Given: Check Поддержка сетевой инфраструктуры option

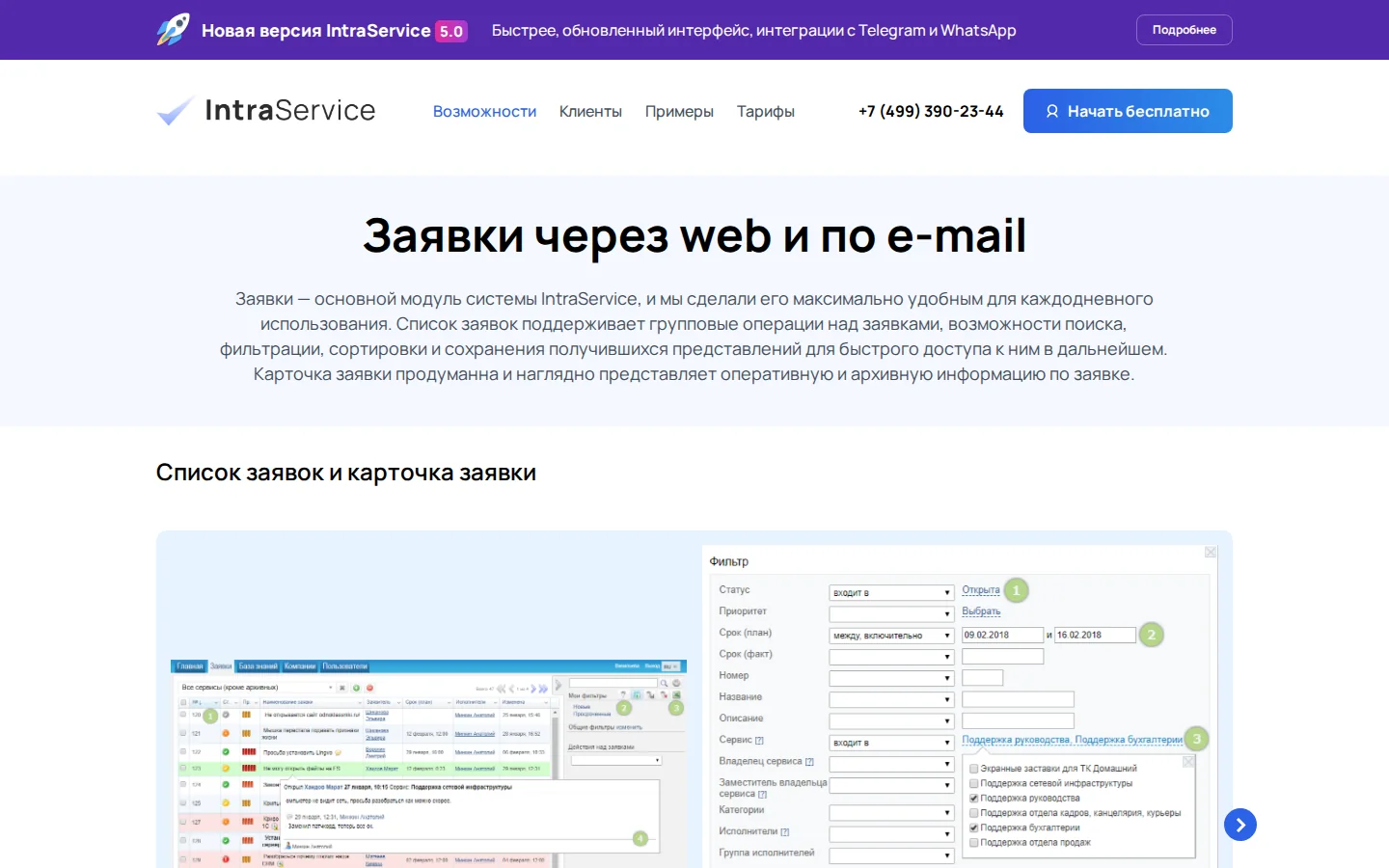Looking at the screenshot, I should [973, 783].
